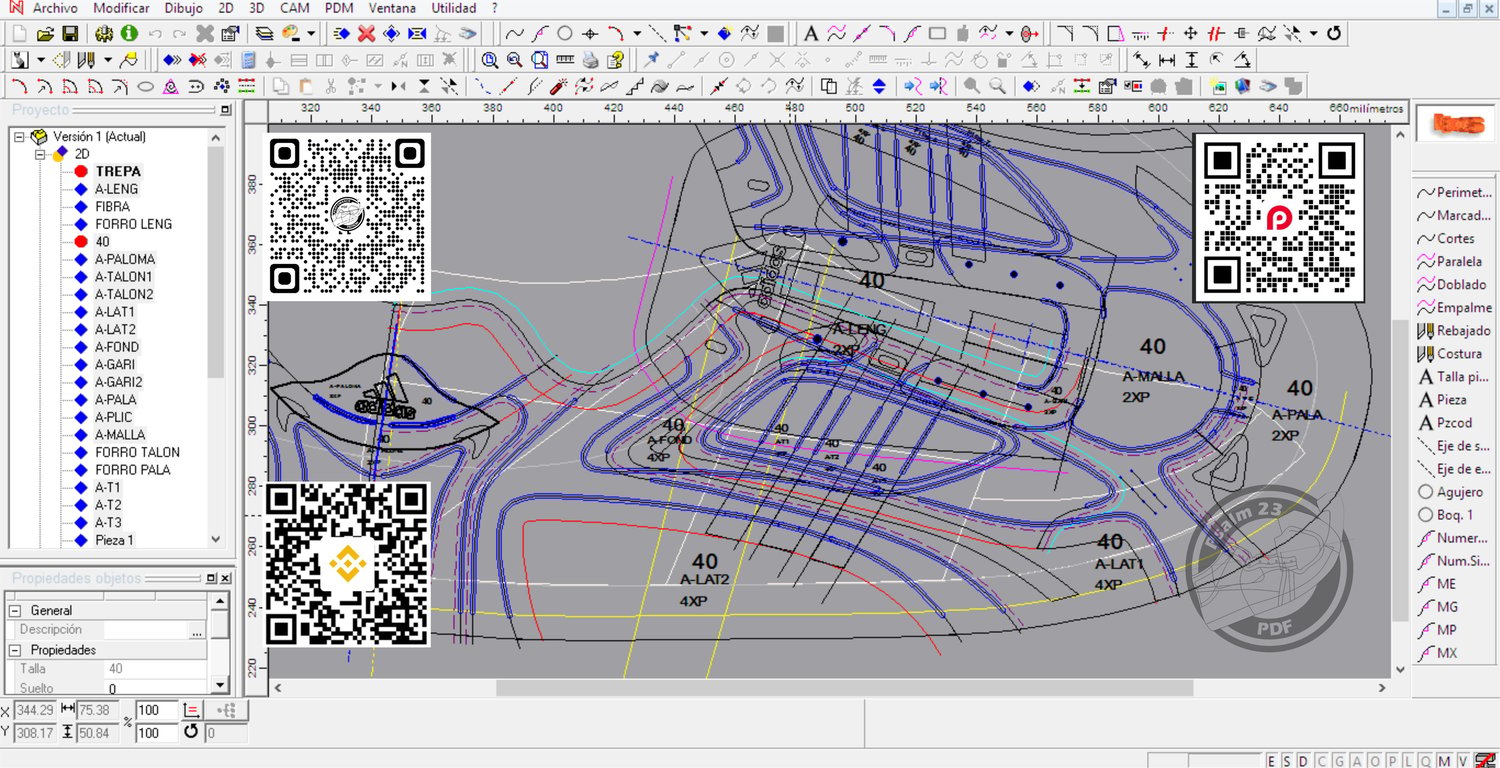Collapse the Versión 1 (Actual) tree node
The width and height of the screenshot is (1500, 768).
click(x=20, y=137)
